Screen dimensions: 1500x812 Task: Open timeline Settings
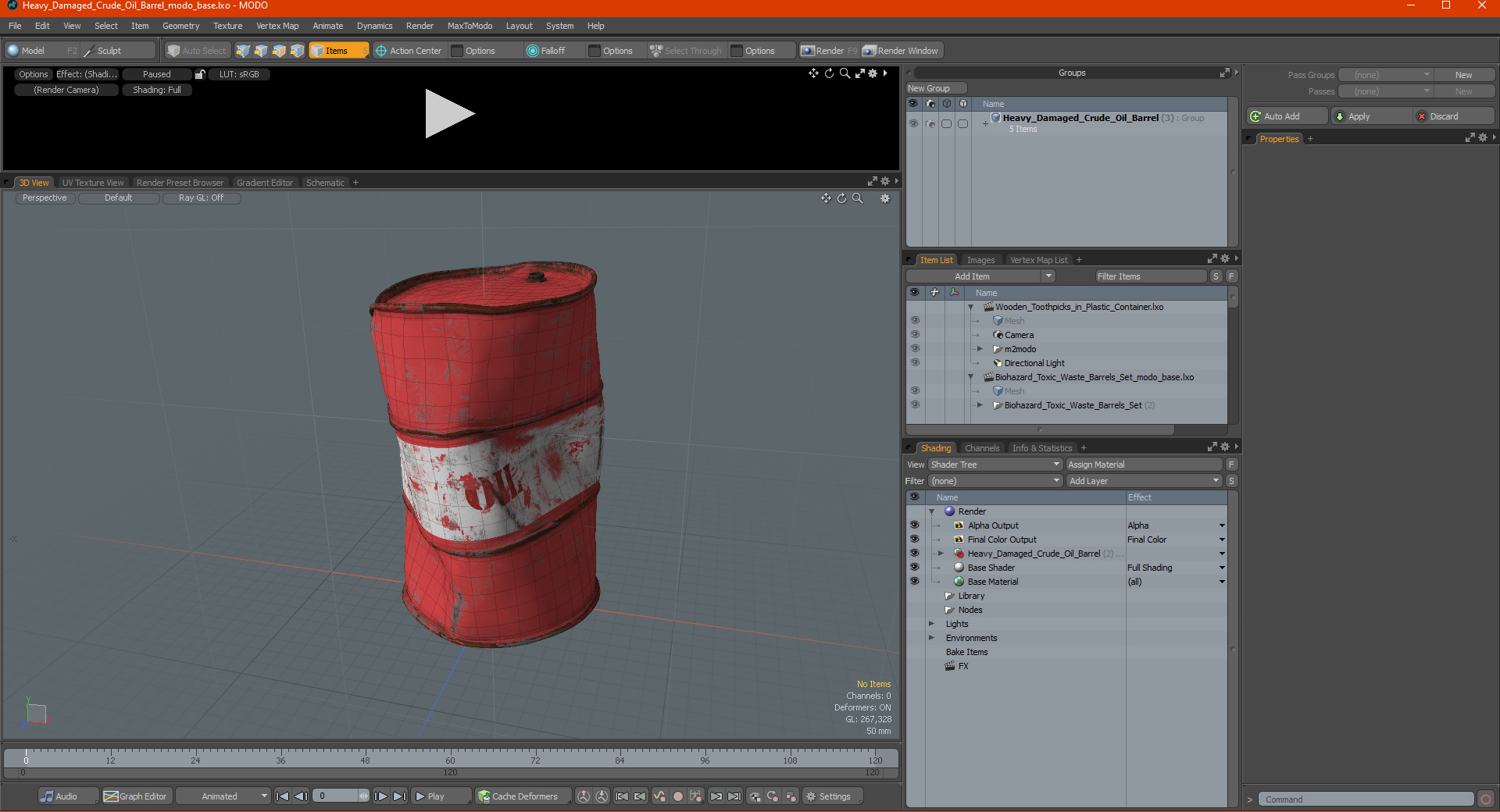tap(833, 796)
